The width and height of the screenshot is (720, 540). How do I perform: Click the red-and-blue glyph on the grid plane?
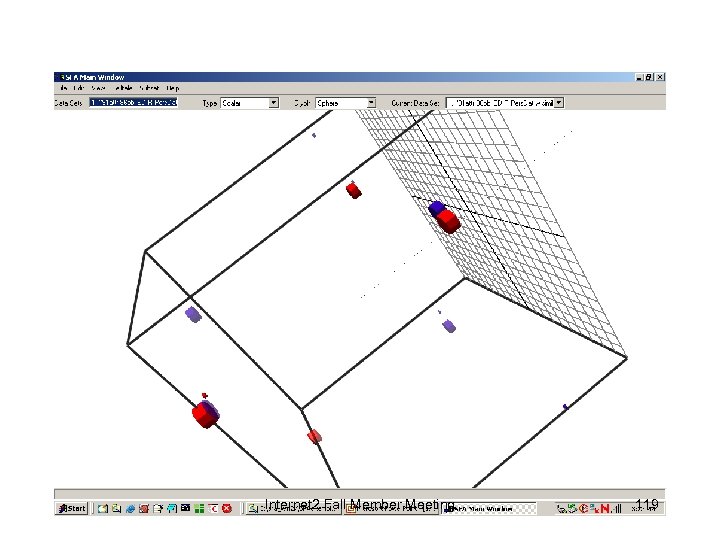point(444,217)
